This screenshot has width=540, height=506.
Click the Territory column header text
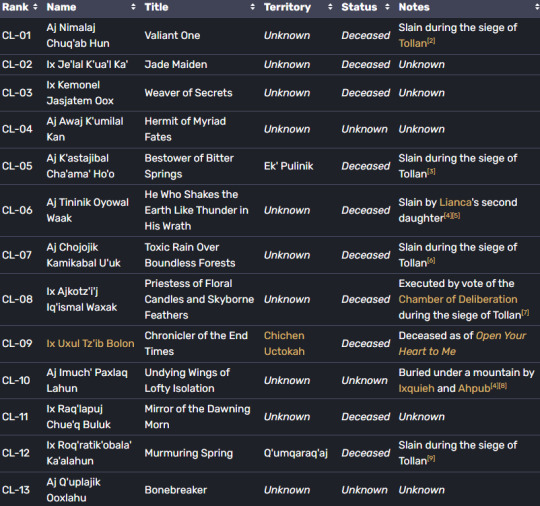(x=287, y=7)
